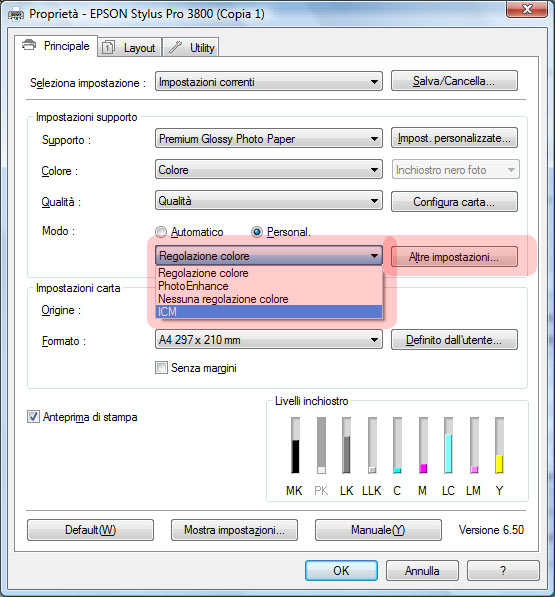Select the Automatico radio button
The image size is (555, 597).
(x=161, y=232)
